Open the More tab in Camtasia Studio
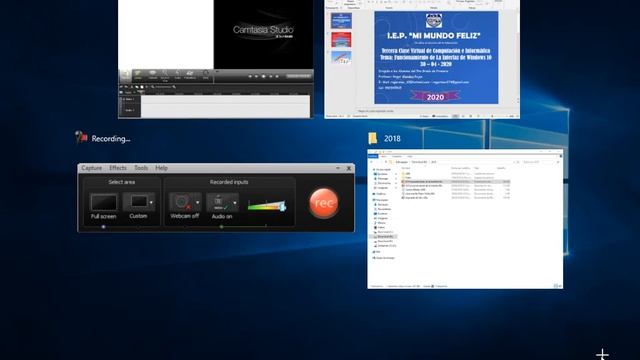The height and width of the screenshot is (360, 640). [x=206, y=75]
